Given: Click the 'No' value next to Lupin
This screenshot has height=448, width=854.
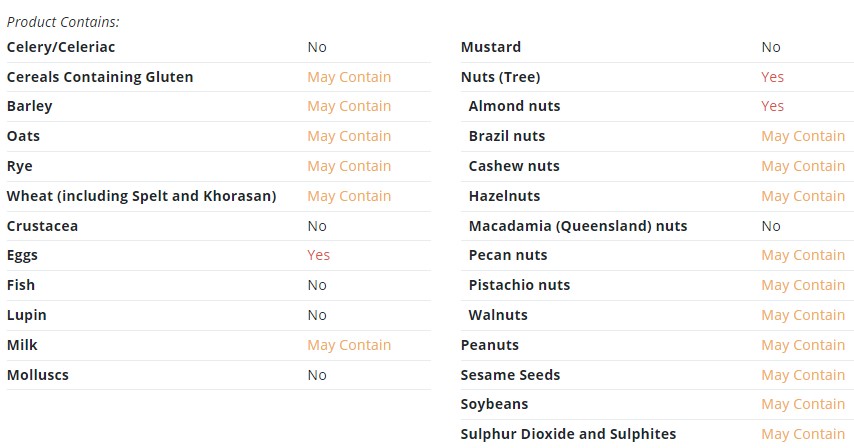Looking at the screenshot, I should (317, 315).
